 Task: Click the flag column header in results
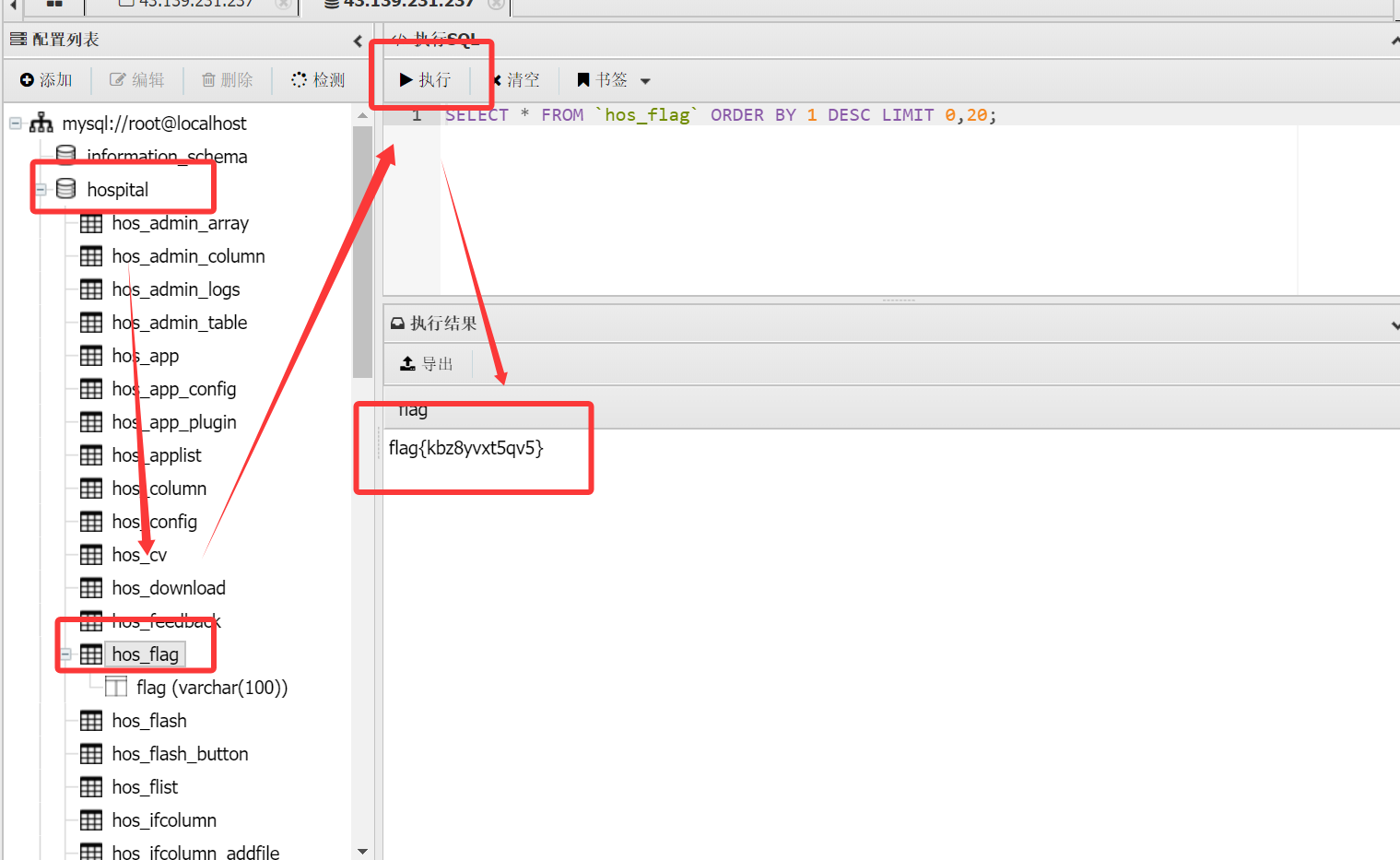coord(413,409)
